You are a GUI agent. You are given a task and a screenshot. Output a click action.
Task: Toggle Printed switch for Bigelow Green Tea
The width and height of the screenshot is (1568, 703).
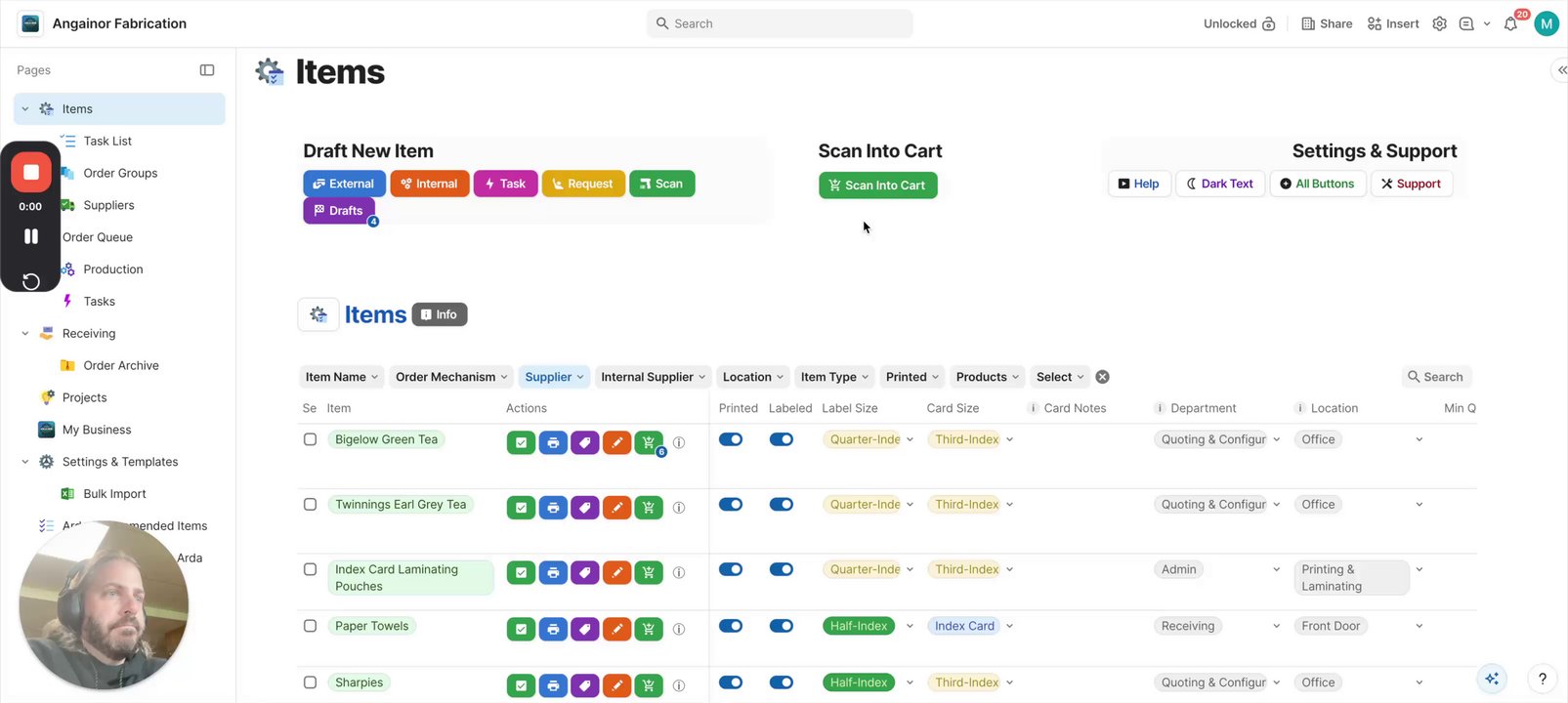point(731,439)
